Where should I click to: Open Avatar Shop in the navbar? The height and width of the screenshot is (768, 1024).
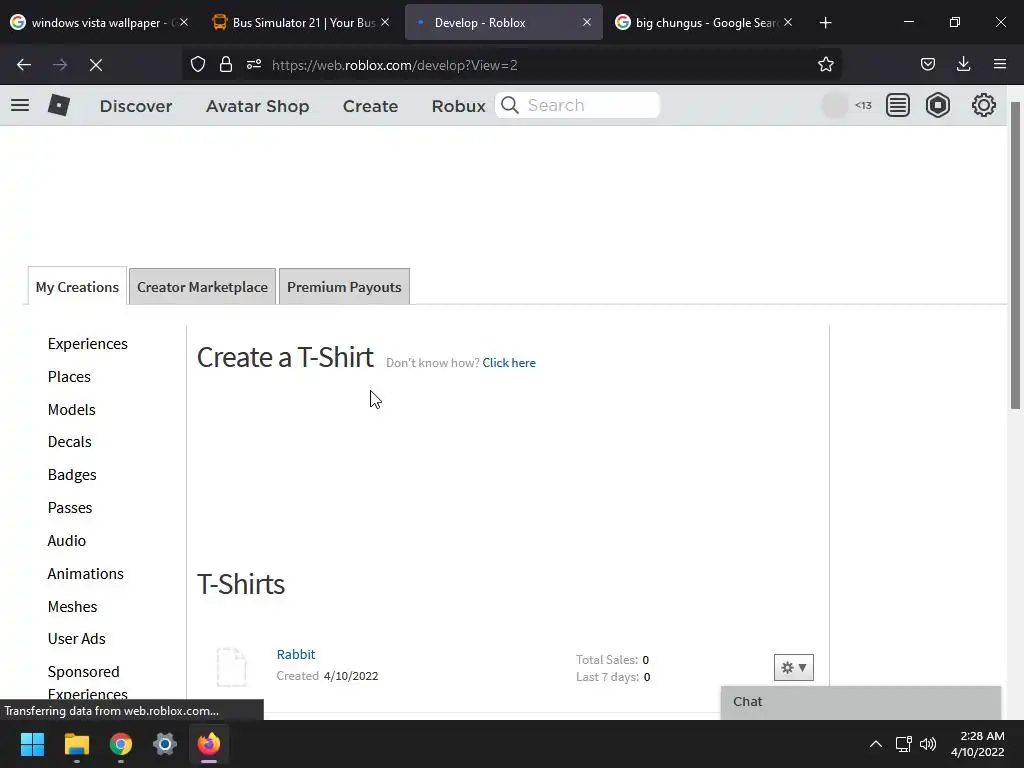click(257, 106)
